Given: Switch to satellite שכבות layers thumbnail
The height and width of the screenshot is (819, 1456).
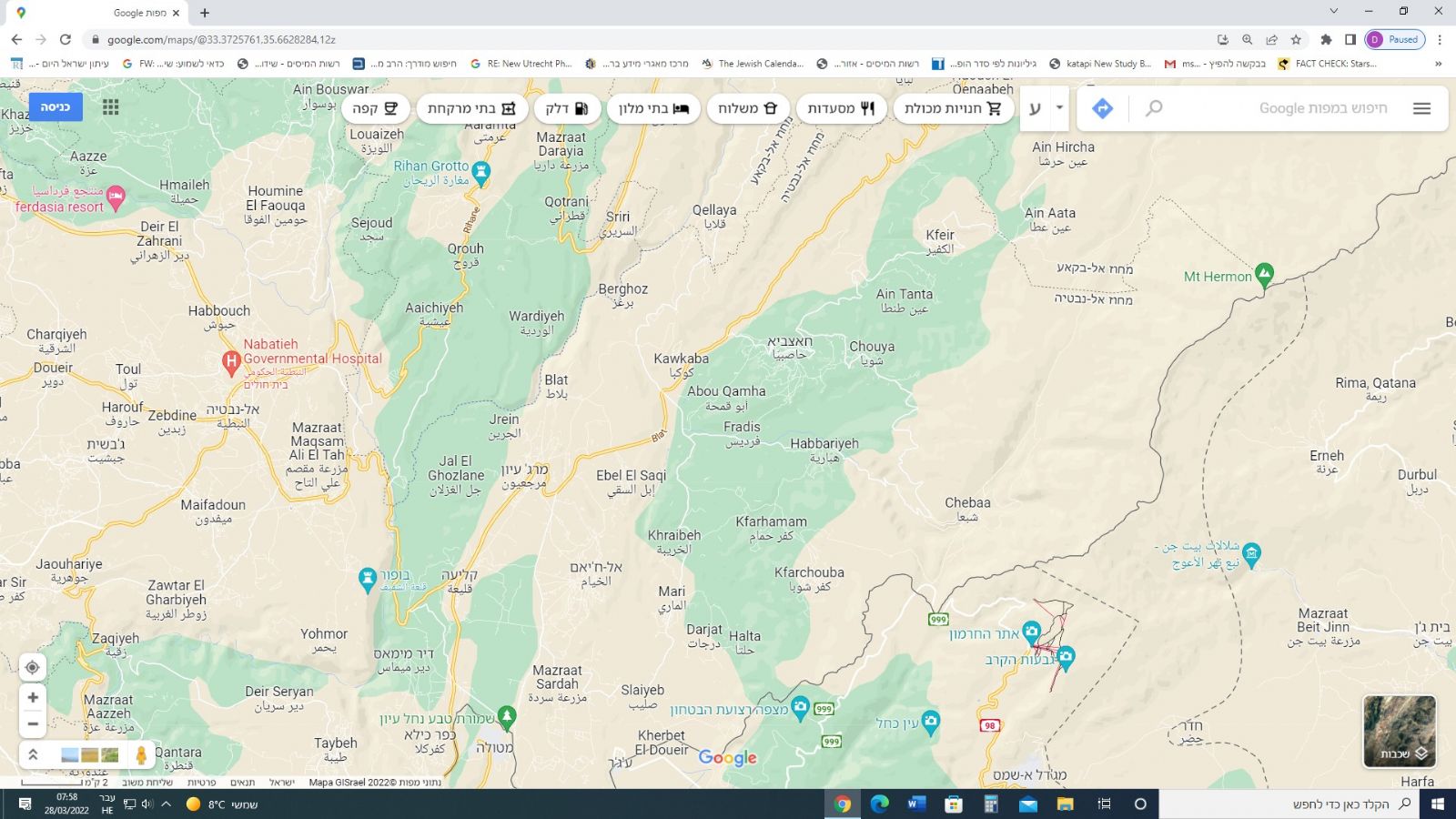Looking at the screenshot, I should pos(1400,731).
